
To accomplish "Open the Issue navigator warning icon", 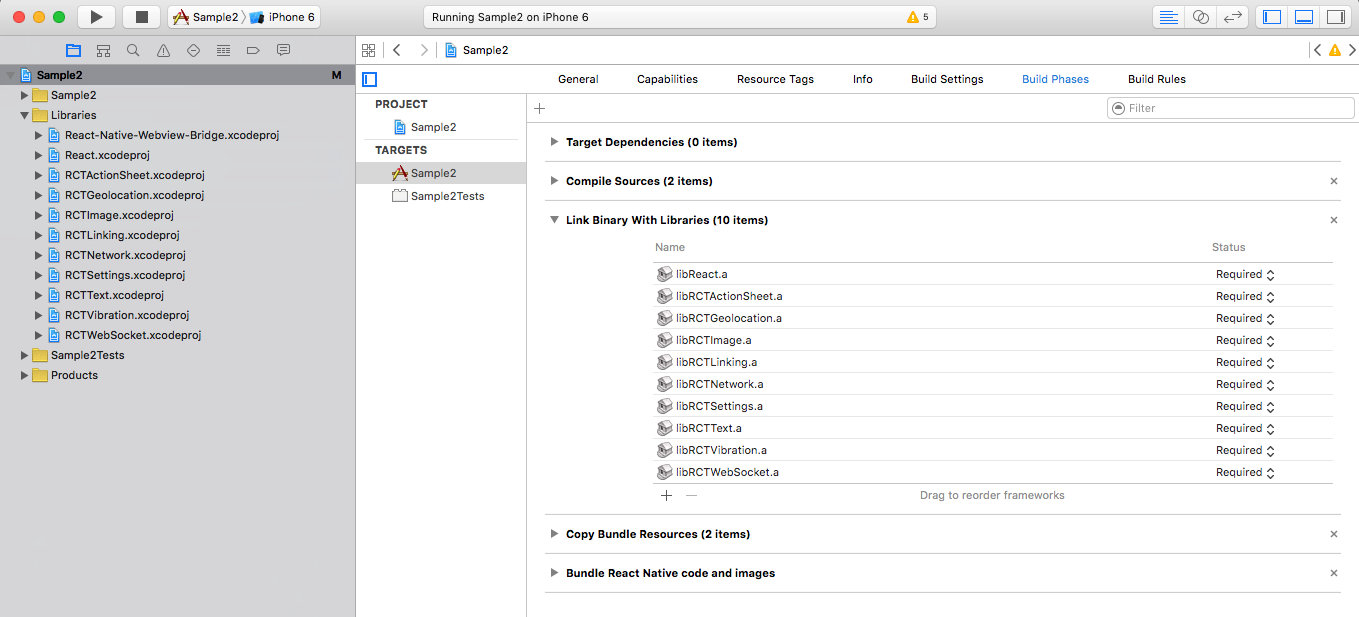I will [163, 51].
